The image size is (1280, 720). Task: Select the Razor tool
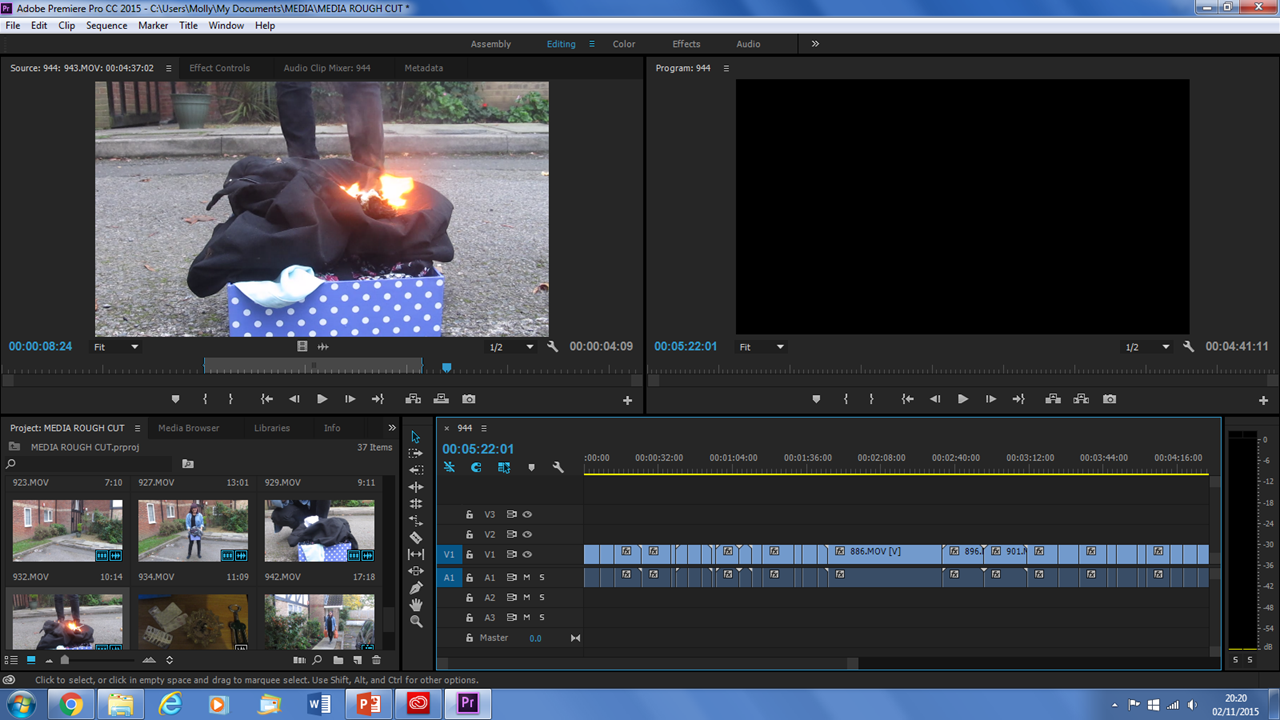pyautogui.click(x=416, y=537)
